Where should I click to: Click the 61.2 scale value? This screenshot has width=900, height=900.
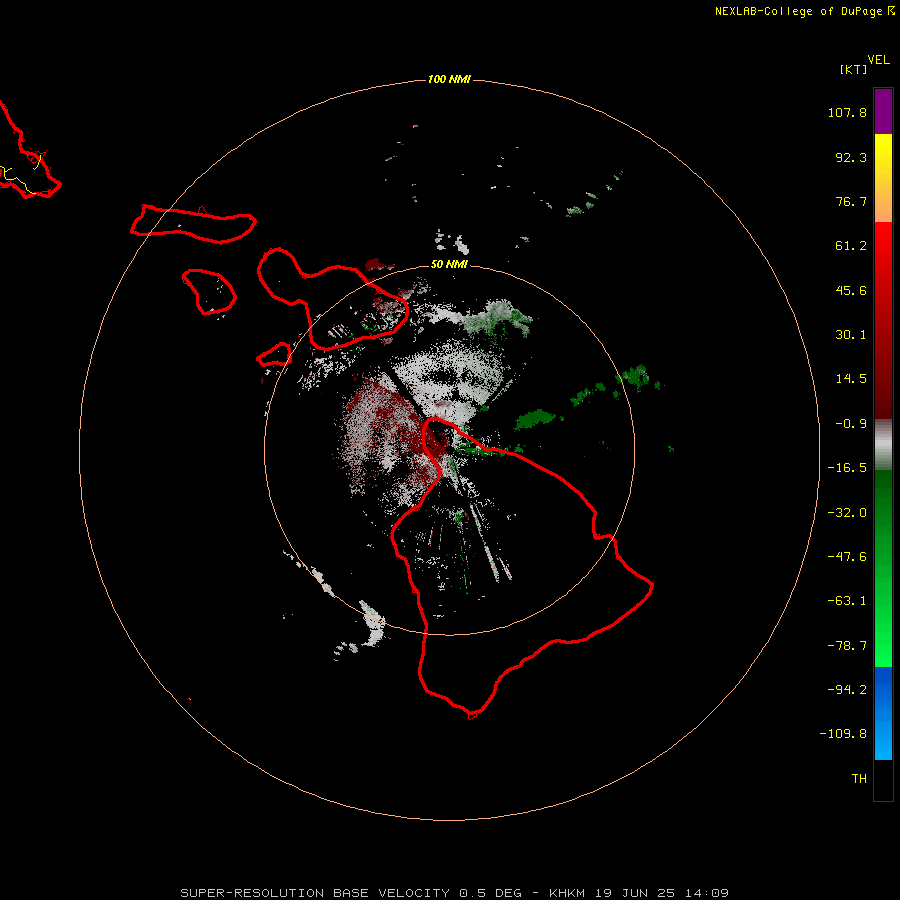click(x=851, y=246)
